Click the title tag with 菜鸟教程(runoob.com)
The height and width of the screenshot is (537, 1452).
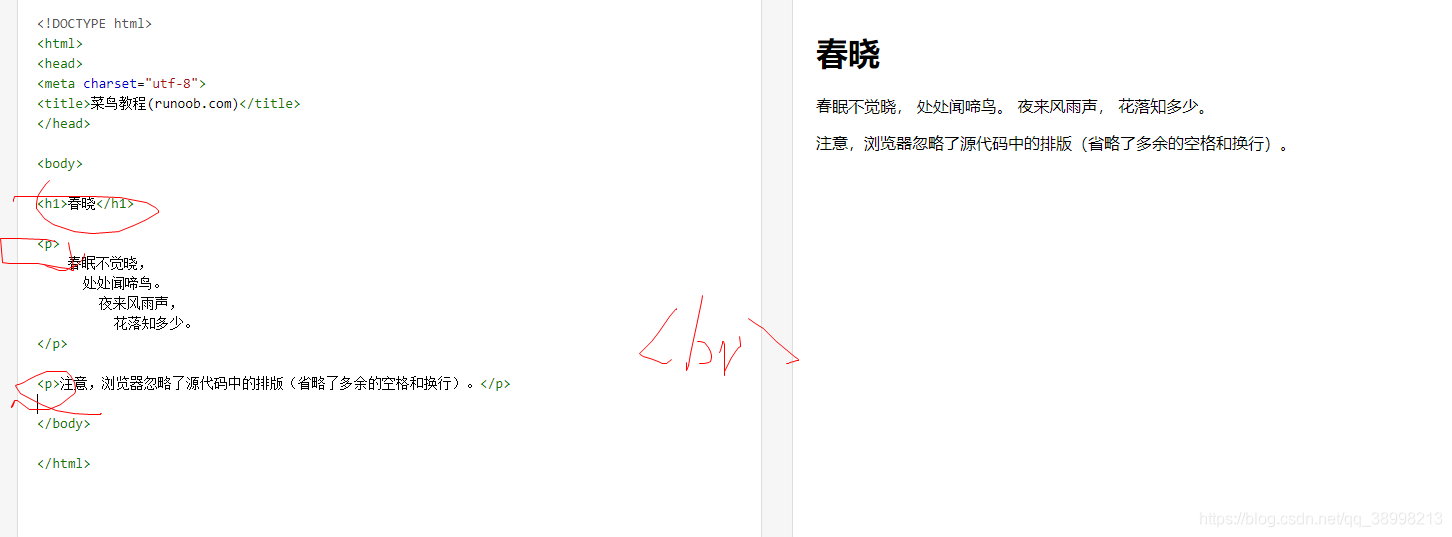[169, 103]
